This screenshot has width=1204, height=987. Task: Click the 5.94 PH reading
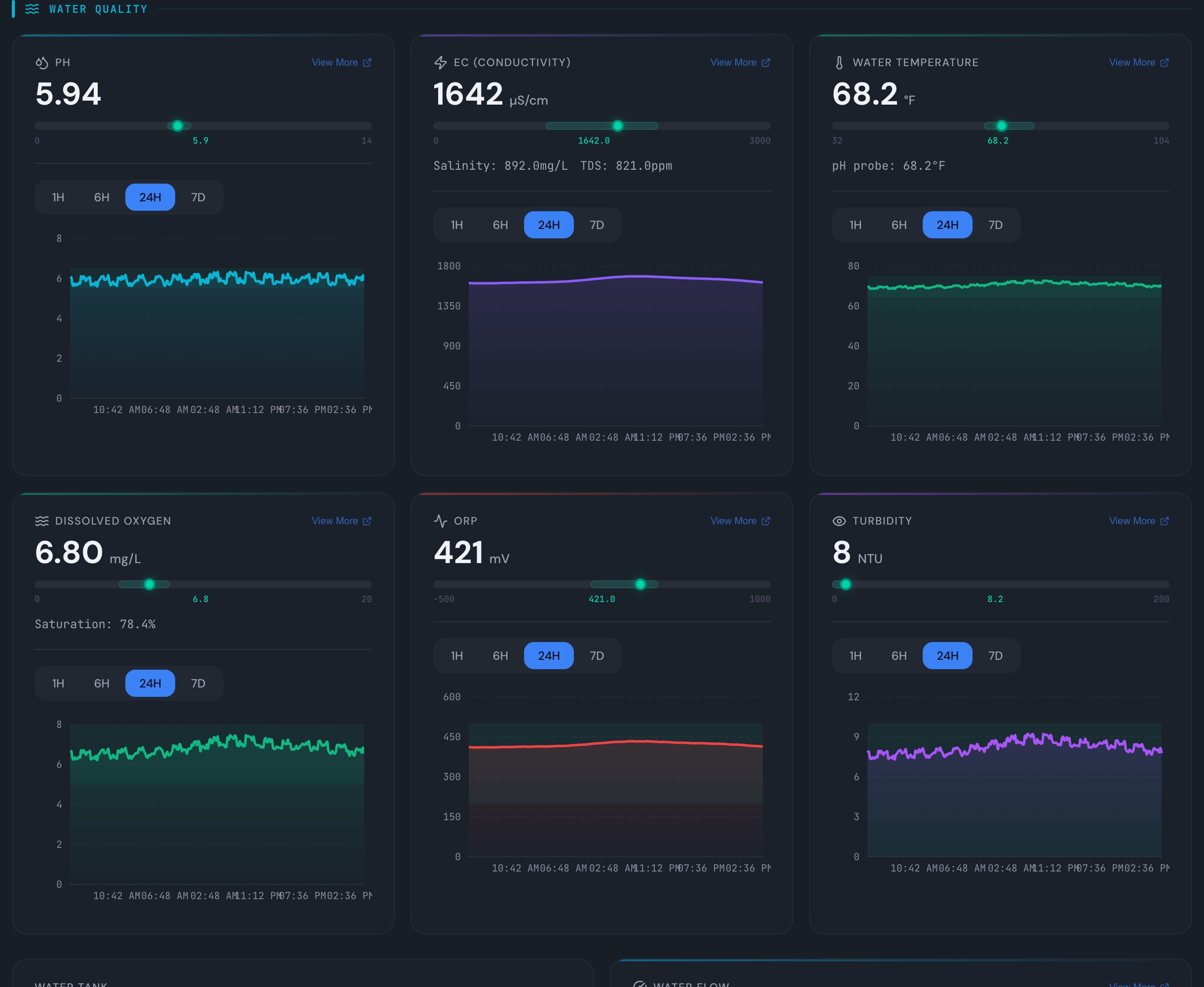click(68, 94)
